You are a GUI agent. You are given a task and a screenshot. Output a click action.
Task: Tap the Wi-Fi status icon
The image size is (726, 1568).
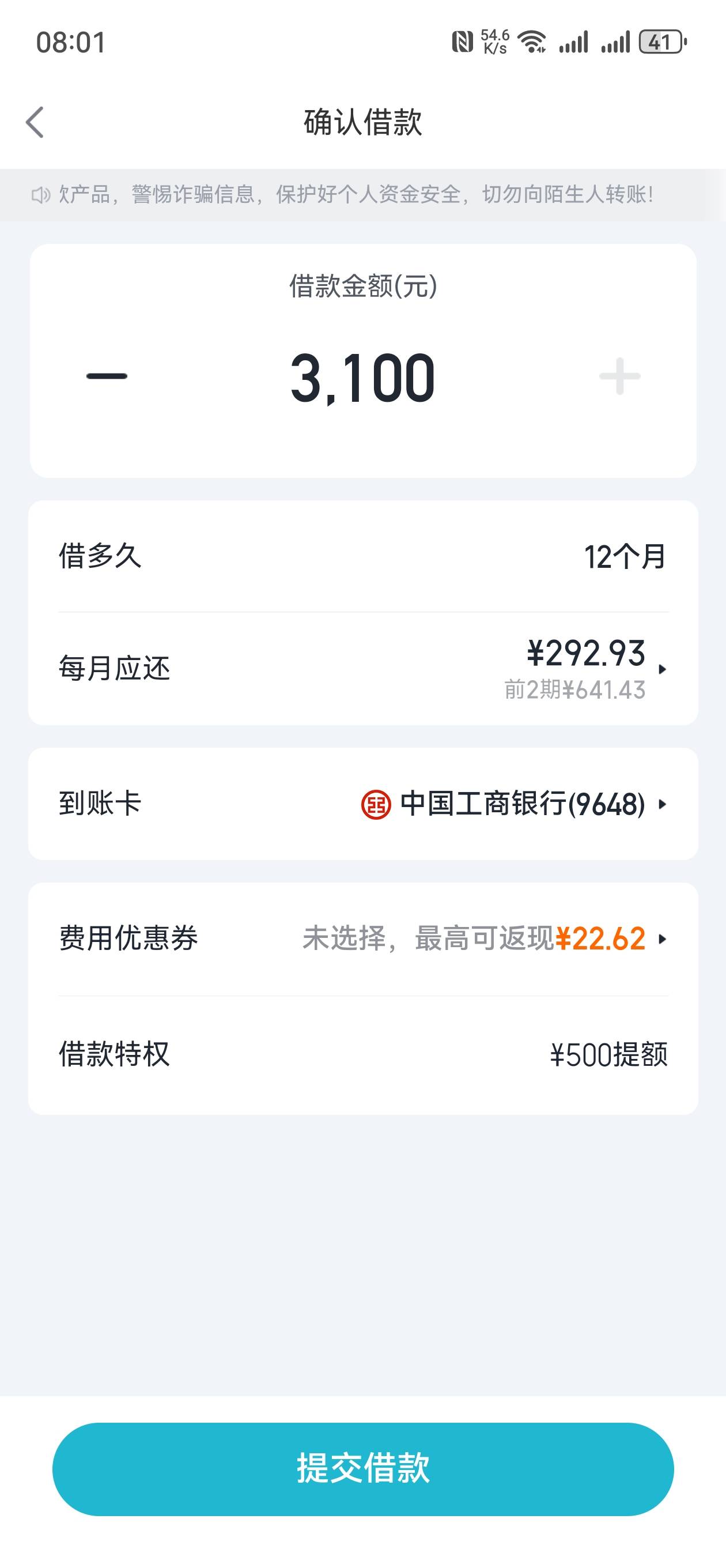click(x=531, y=42)
